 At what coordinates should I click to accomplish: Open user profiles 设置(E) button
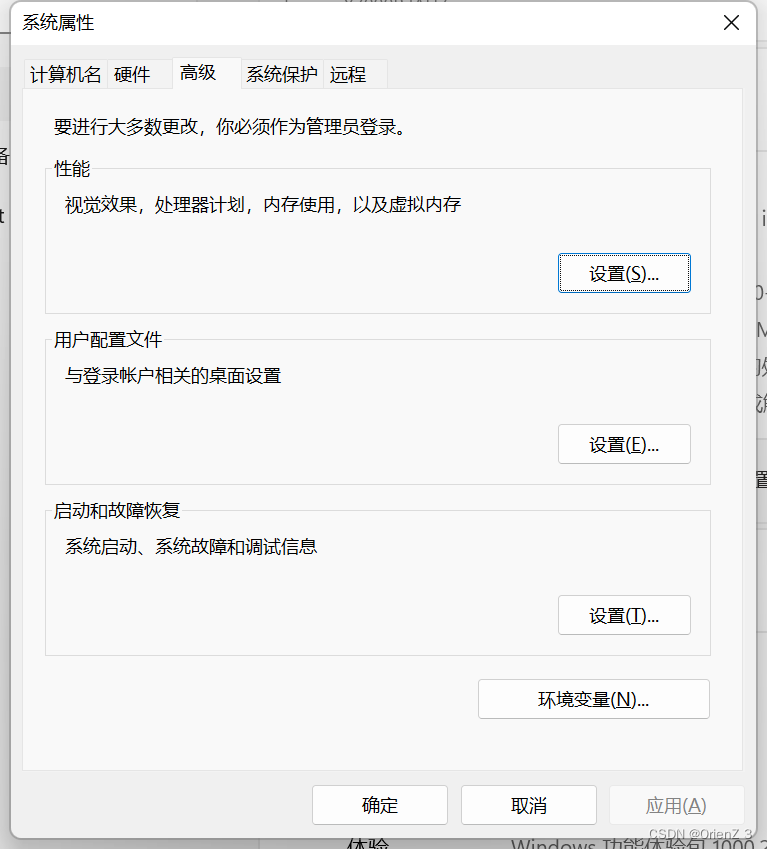[x=624, y=445]
